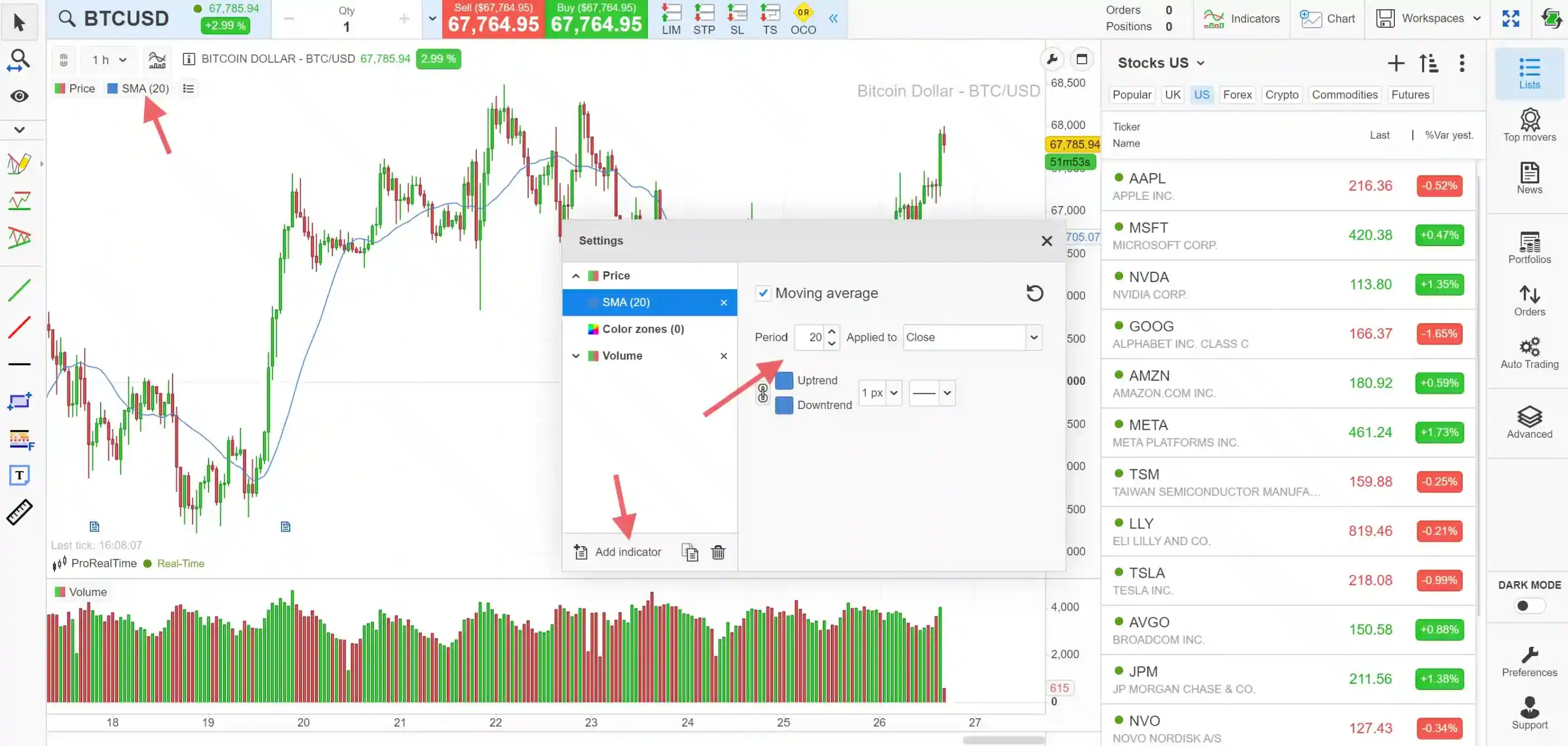Open the zoom magnifier tool

pos(19,60)
